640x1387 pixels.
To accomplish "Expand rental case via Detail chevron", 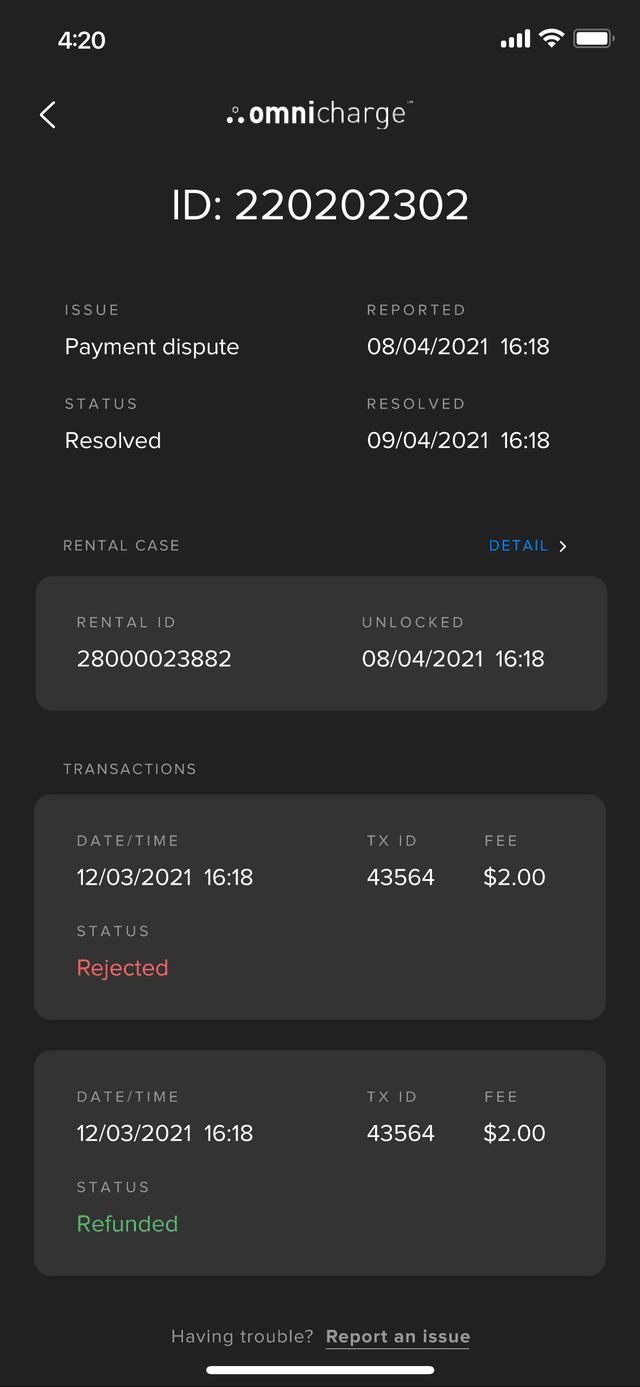I will tap(563, 546).
